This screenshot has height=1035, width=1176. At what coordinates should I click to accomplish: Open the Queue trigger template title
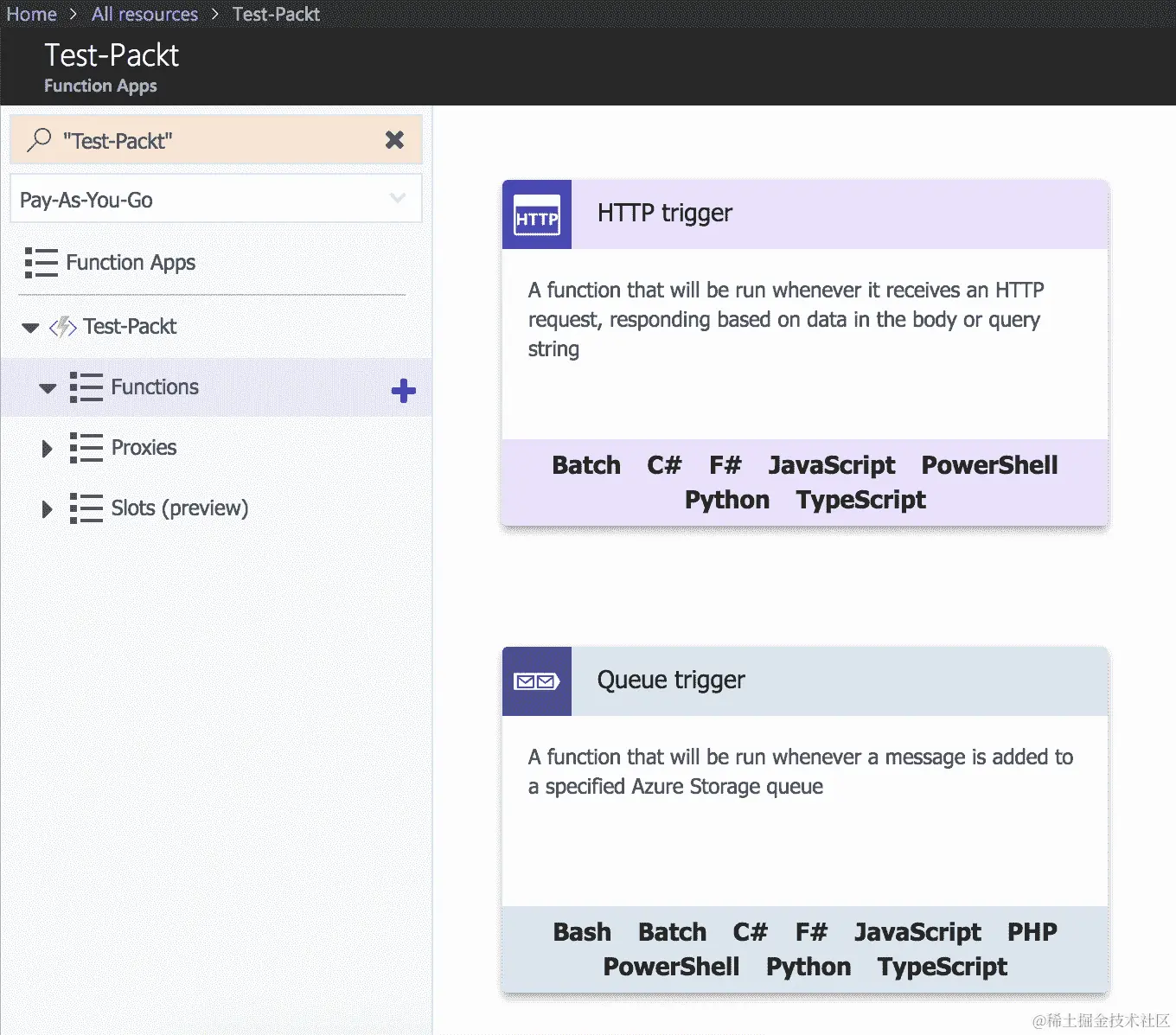670,680
